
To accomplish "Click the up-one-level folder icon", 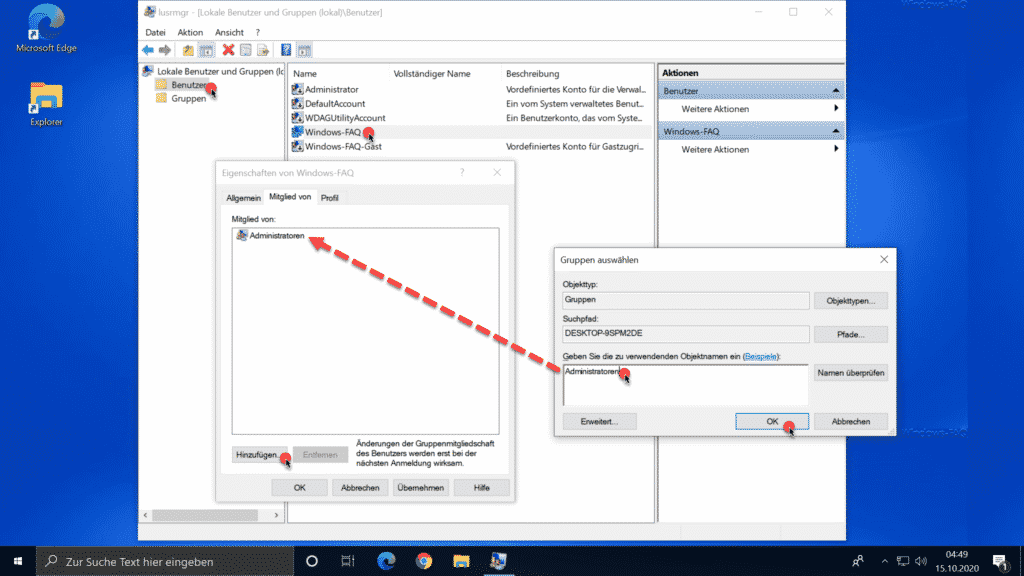I will click(x=188, y=50).
